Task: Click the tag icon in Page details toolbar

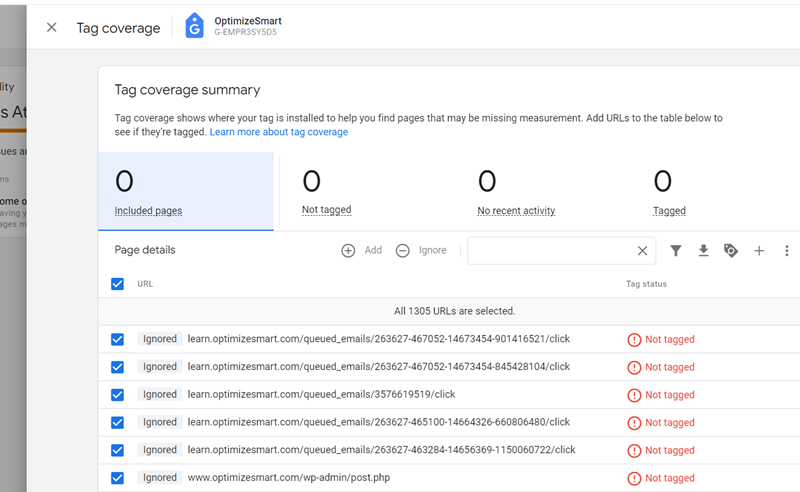Action: coord(731,251)
